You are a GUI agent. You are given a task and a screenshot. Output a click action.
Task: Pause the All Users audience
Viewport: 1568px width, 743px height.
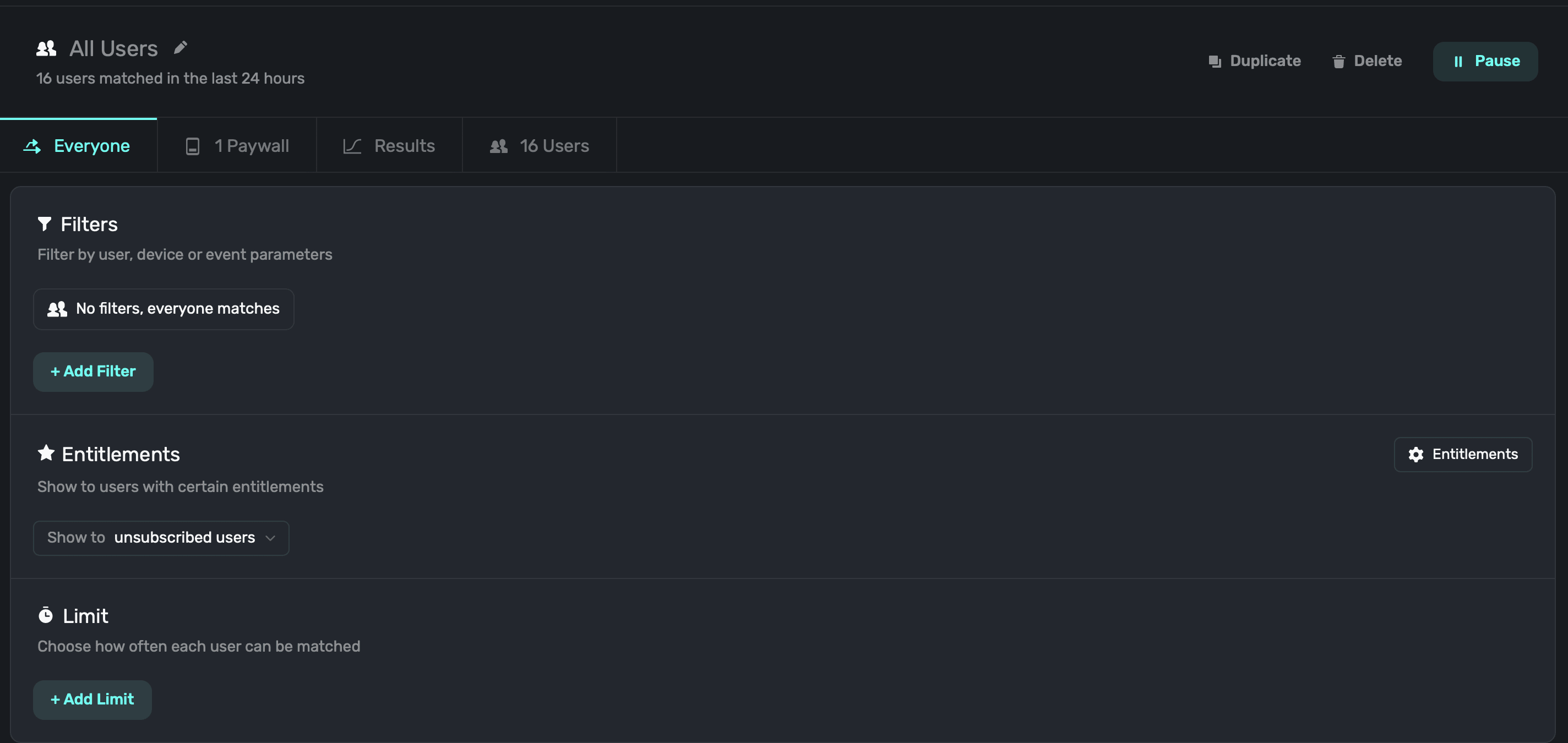1485,62
